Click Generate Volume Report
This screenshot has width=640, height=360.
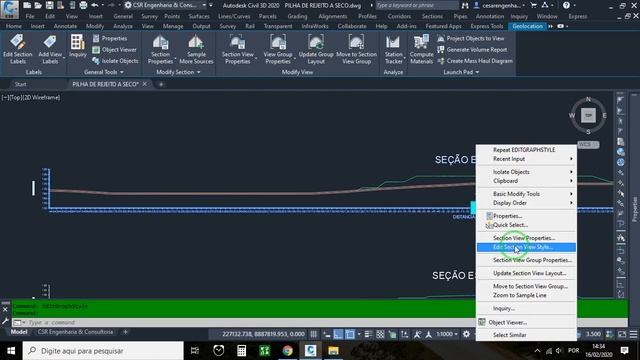point(472,50)
